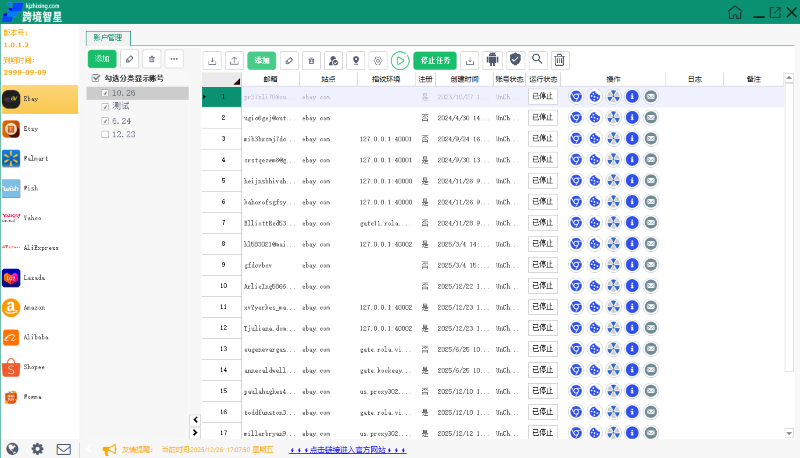Check the 12.23 category checkbox

[106, 134]
